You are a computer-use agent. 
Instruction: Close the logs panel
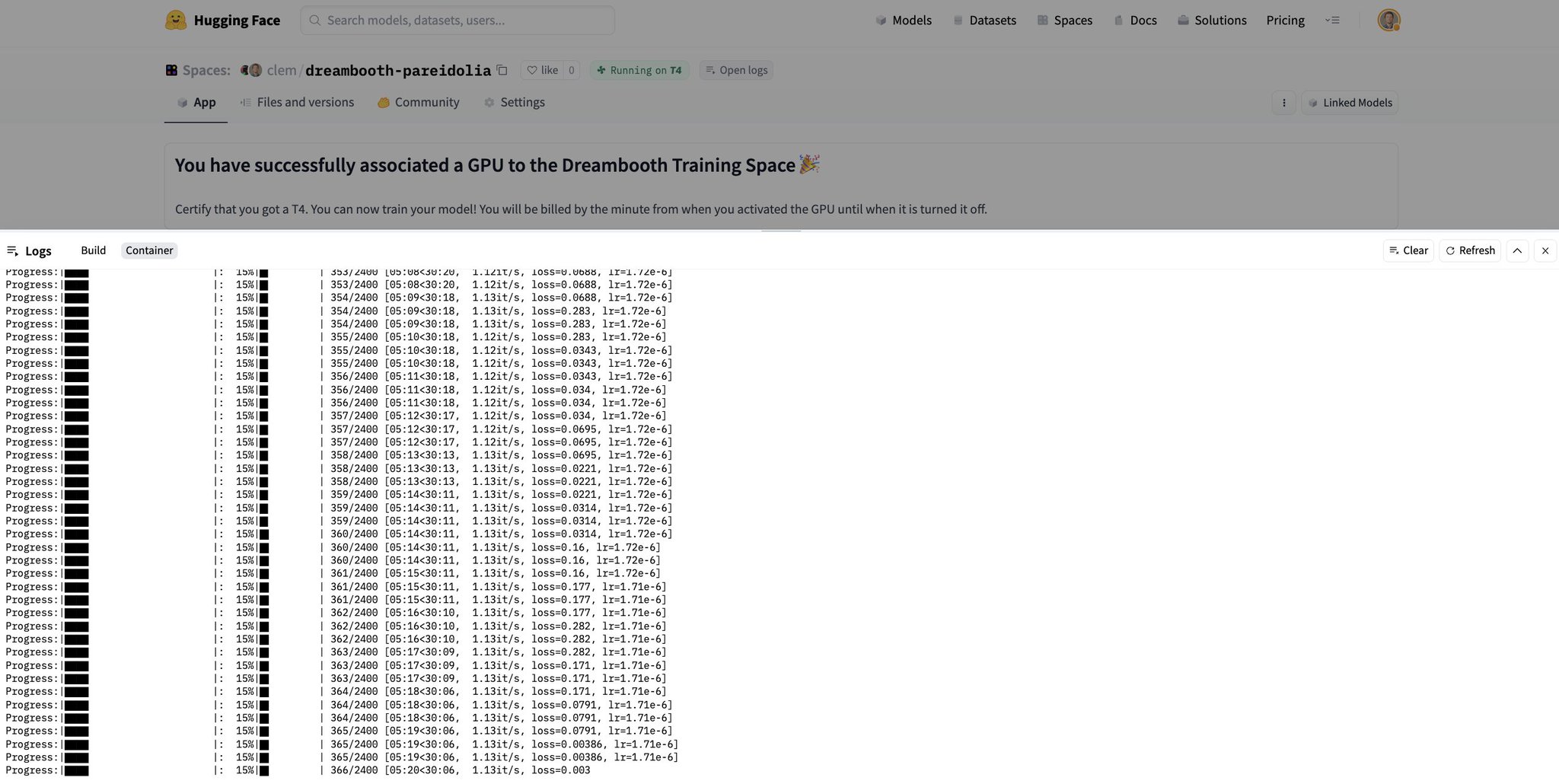coord(1545,250)
